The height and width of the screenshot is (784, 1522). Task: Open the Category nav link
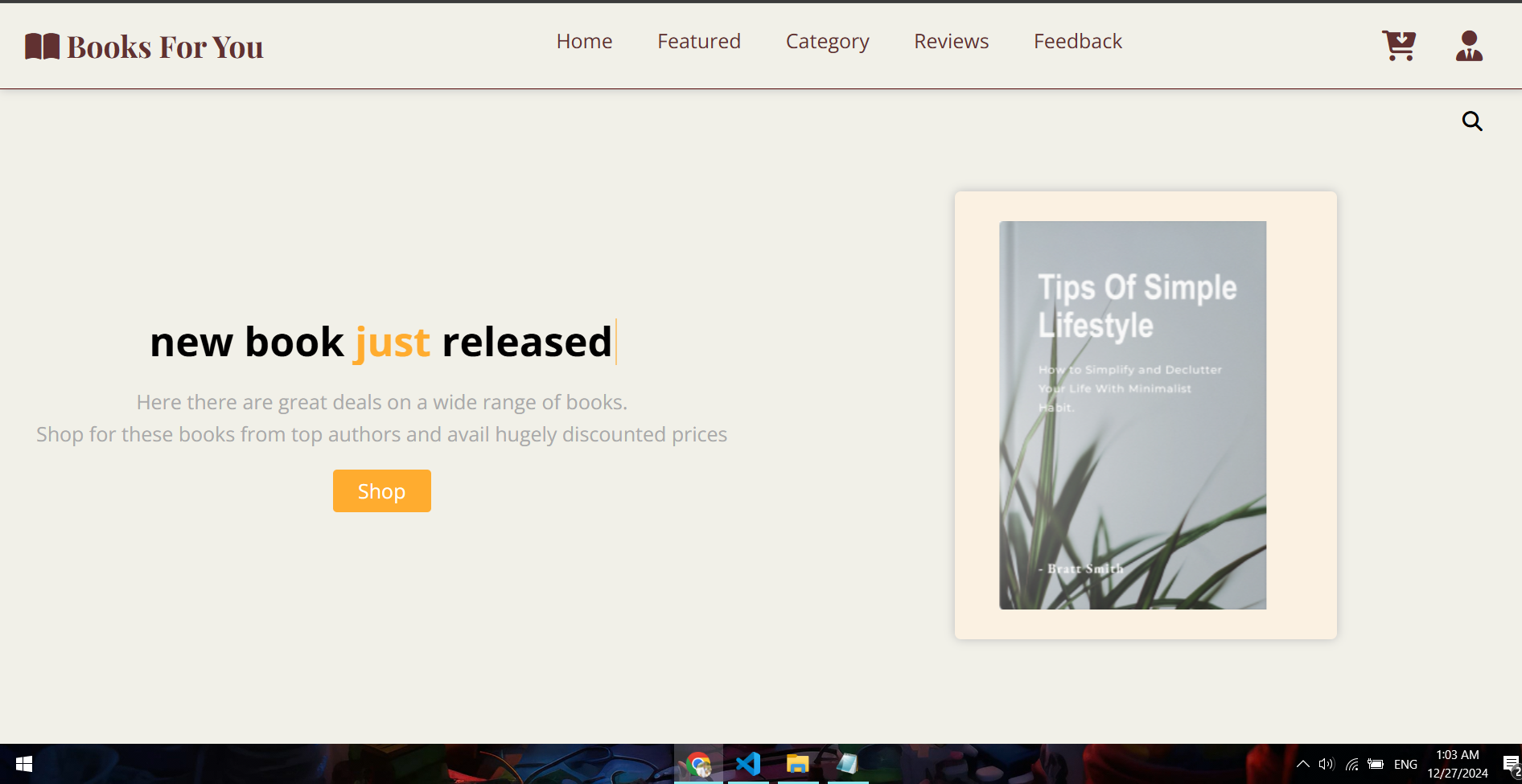827,42
